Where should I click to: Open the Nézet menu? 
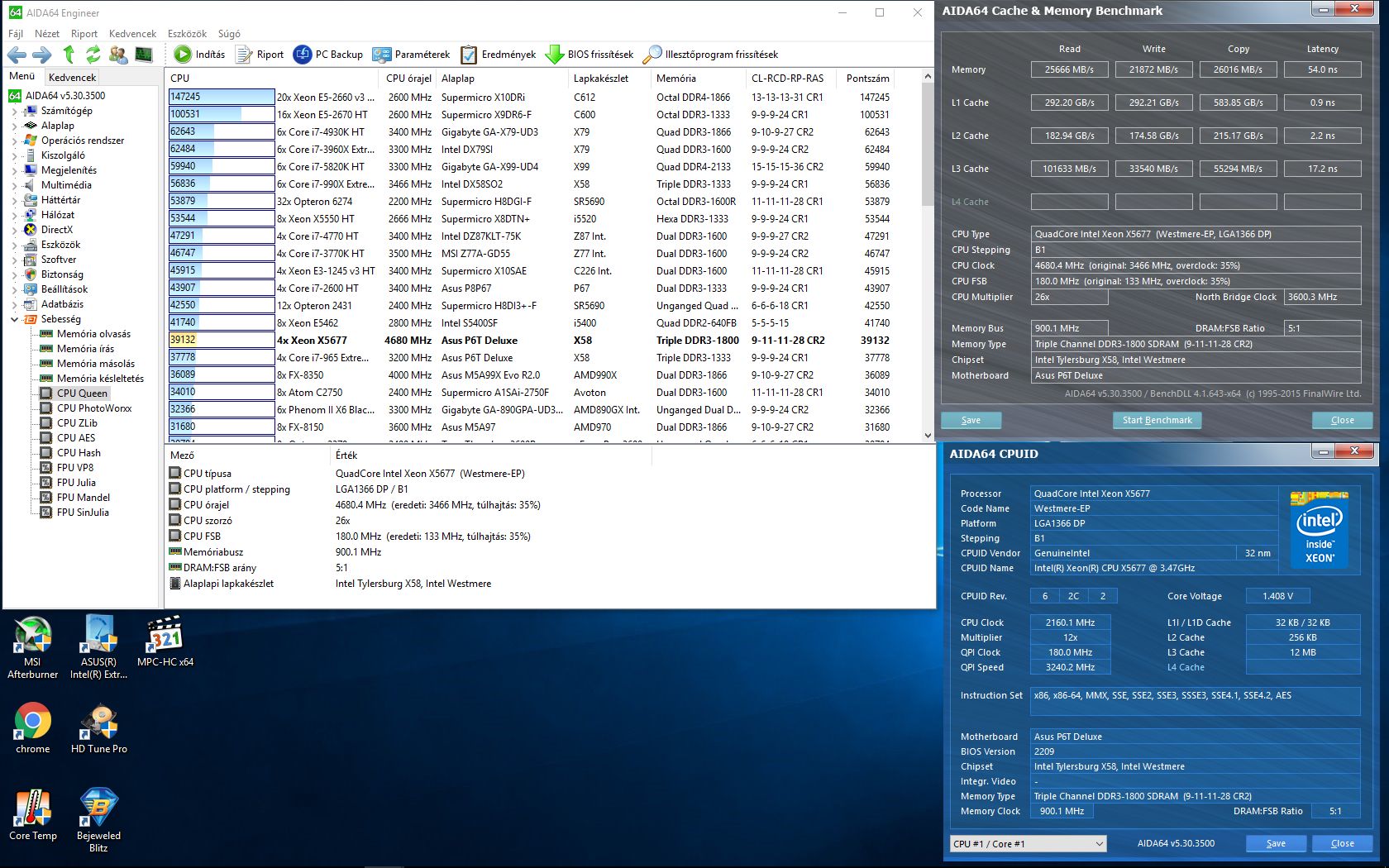47,34
